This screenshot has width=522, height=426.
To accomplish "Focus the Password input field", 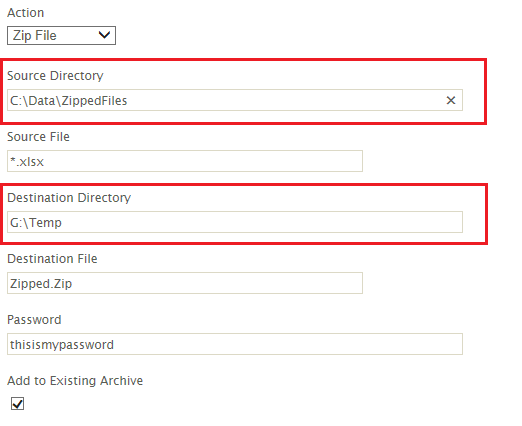I will pos(235,344).
